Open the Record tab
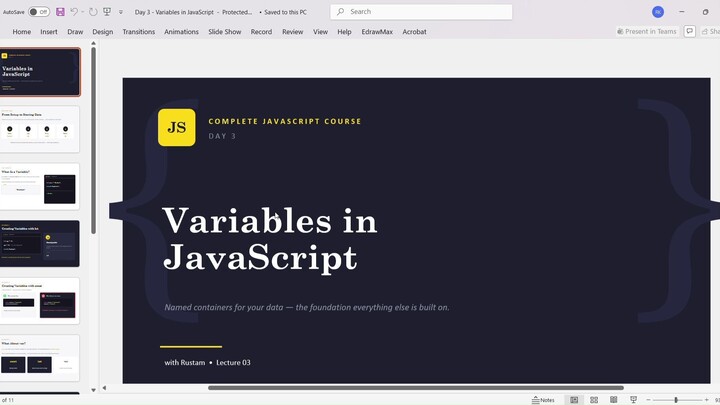Screen dimensions: 720x405 [x=261, y=32]
